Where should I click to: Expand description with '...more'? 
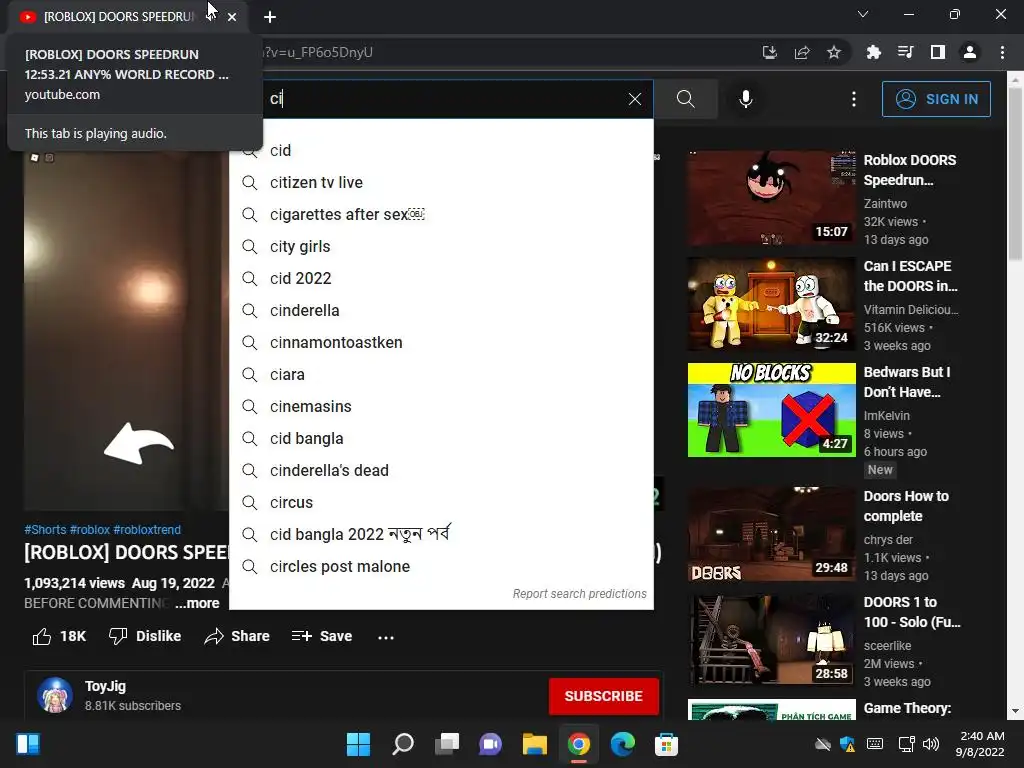click(197, 603)
